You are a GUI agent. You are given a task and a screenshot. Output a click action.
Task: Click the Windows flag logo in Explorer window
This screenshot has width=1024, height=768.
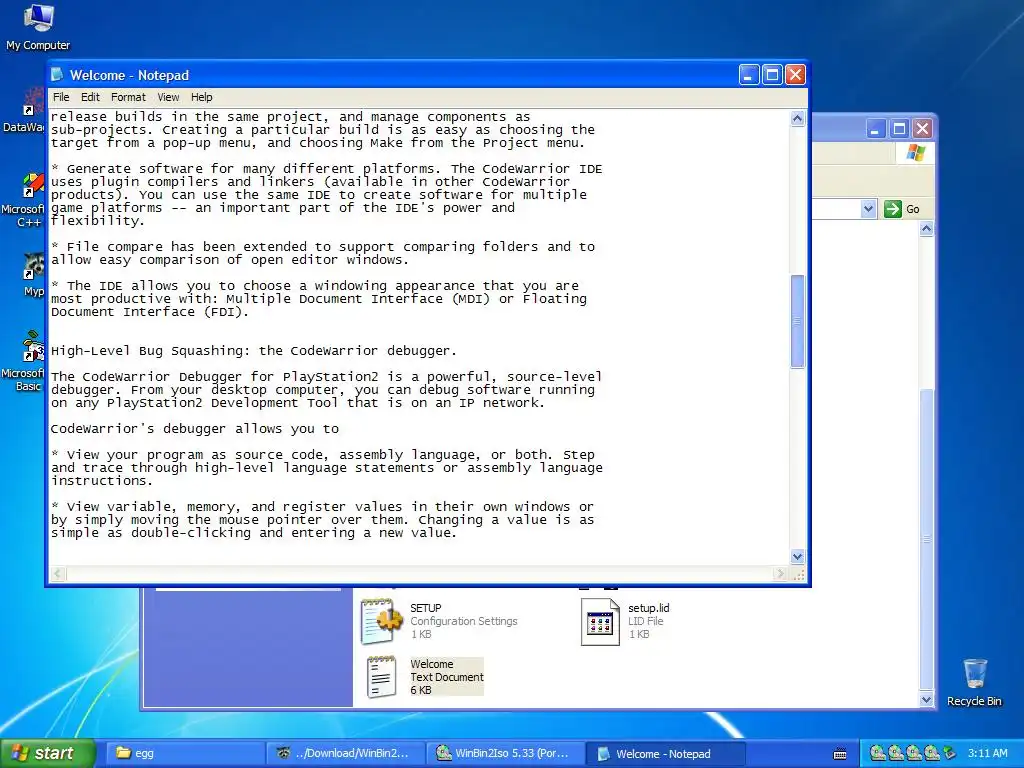(x=916, y=153)
